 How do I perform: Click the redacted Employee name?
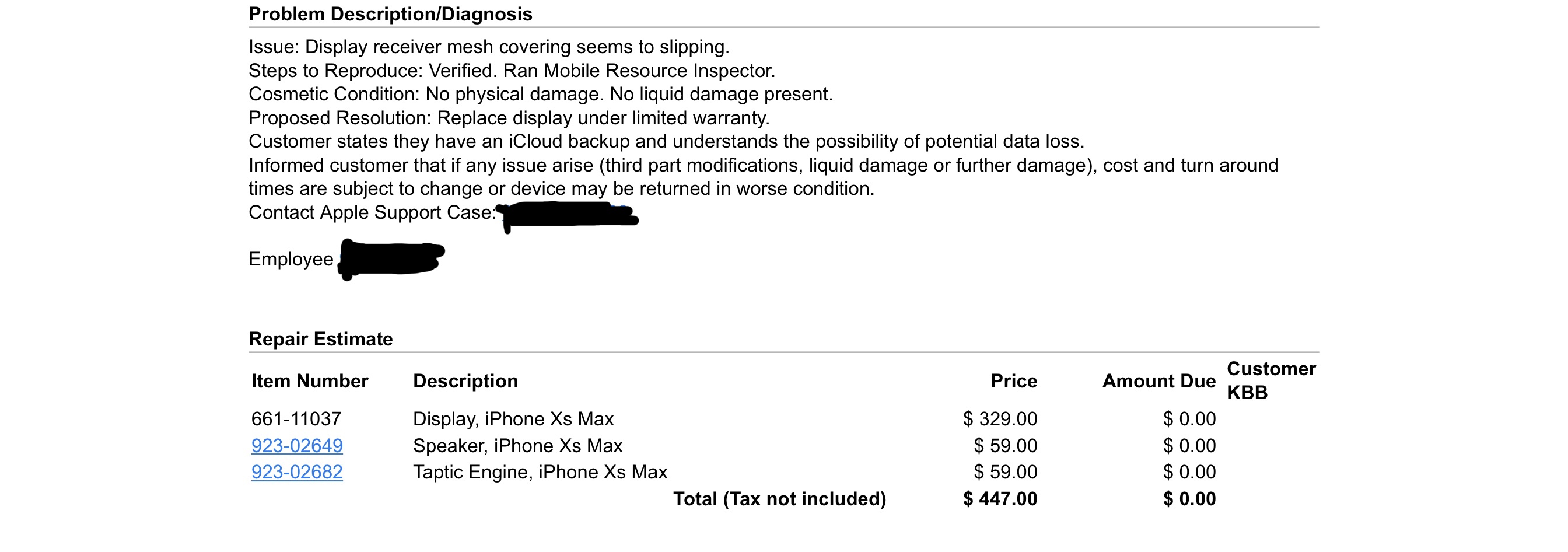[x=391, y=259]
